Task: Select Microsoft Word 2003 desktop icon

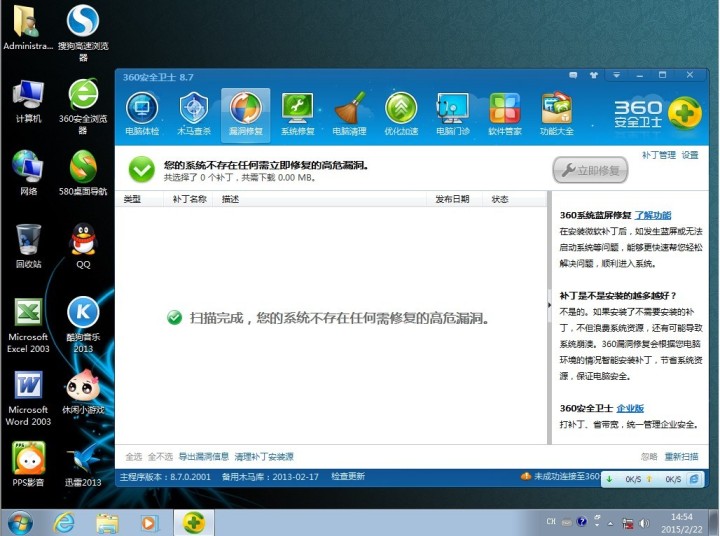Action: coord(28,398)
